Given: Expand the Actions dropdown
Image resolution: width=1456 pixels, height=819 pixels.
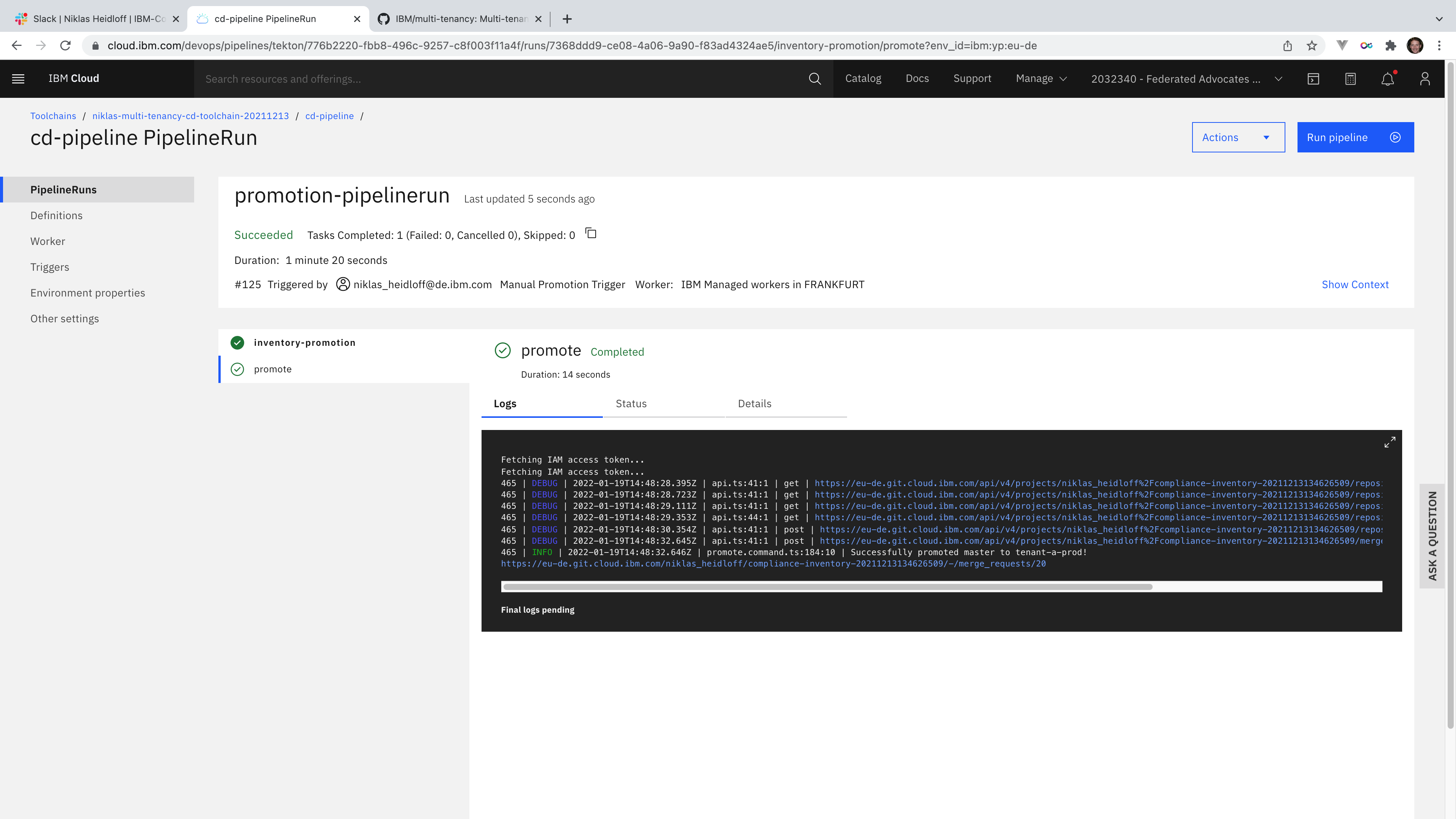Looking at the screenshot, I should pyautogui.click(x=1238, y=137).
